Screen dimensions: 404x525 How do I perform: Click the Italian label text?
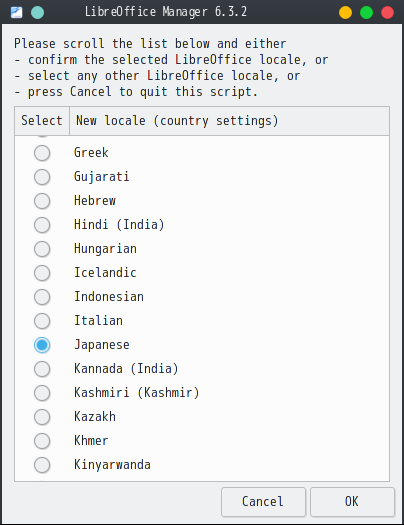coord(98,320)
